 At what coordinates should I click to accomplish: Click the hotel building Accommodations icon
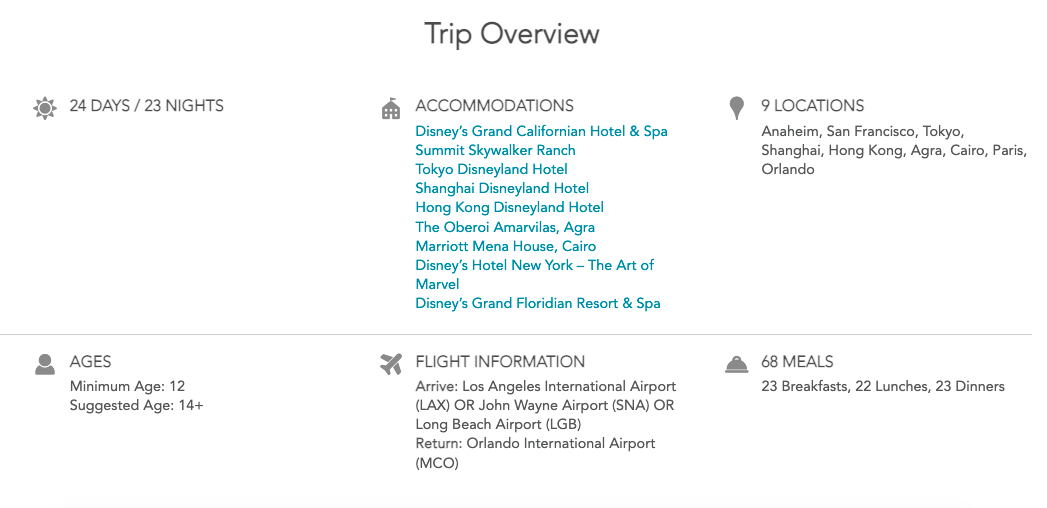[x=391, y=108]
